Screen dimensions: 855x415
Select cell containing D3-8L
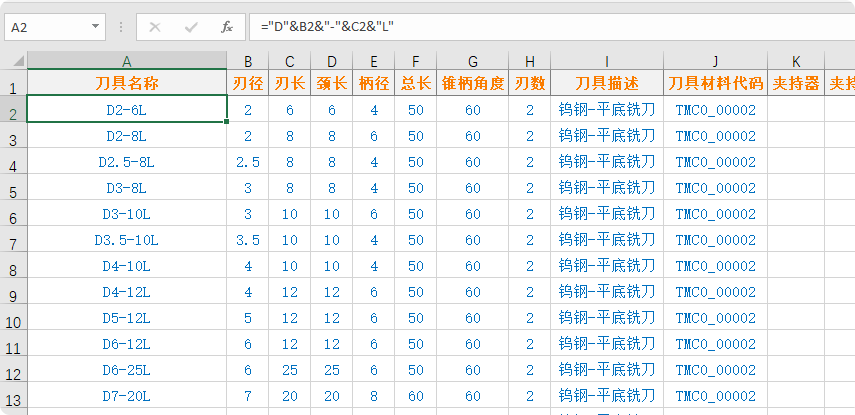[127, 187]
